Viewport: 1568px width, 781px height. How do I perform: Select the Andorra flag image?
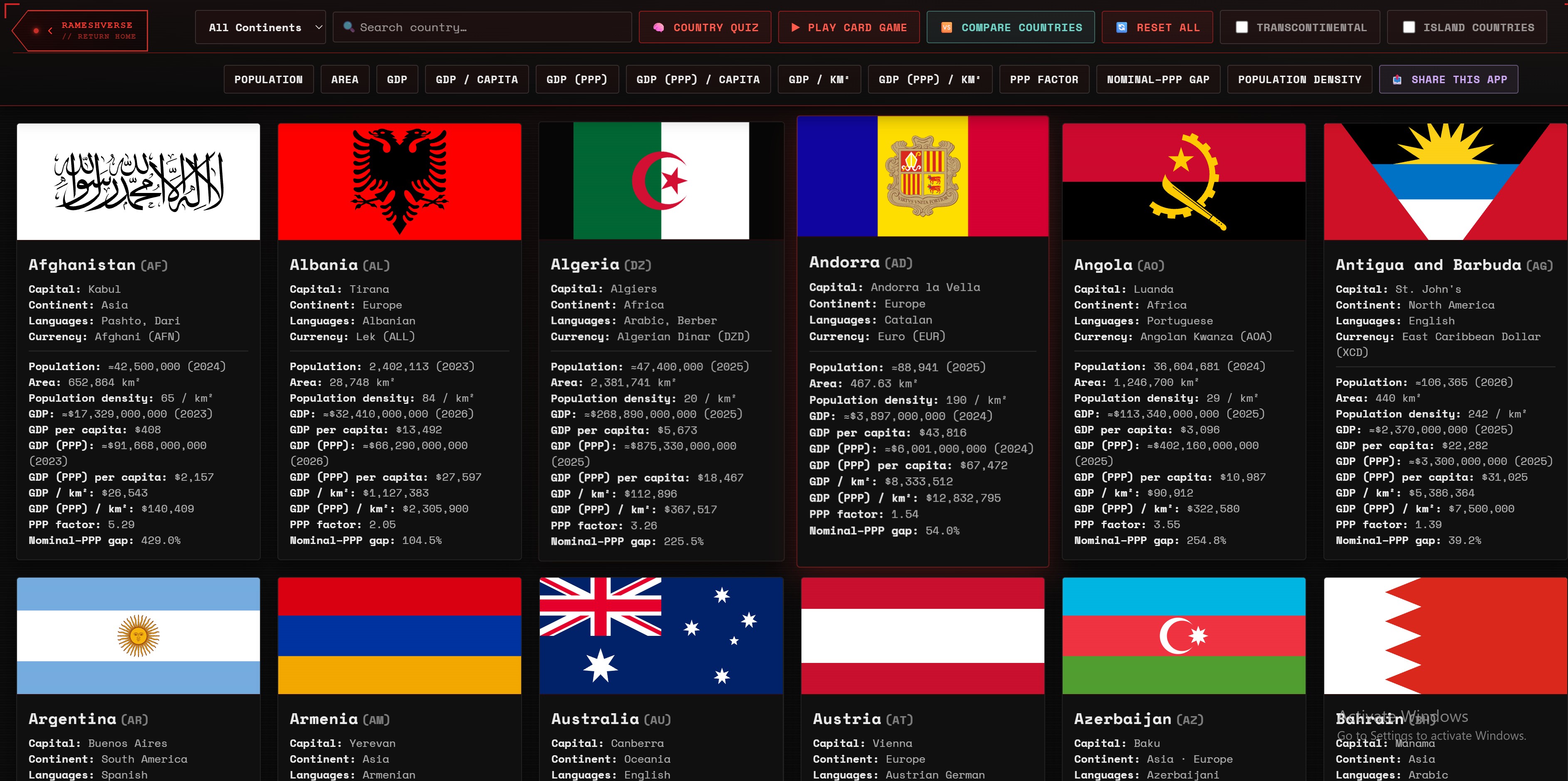tap(923, 176)
